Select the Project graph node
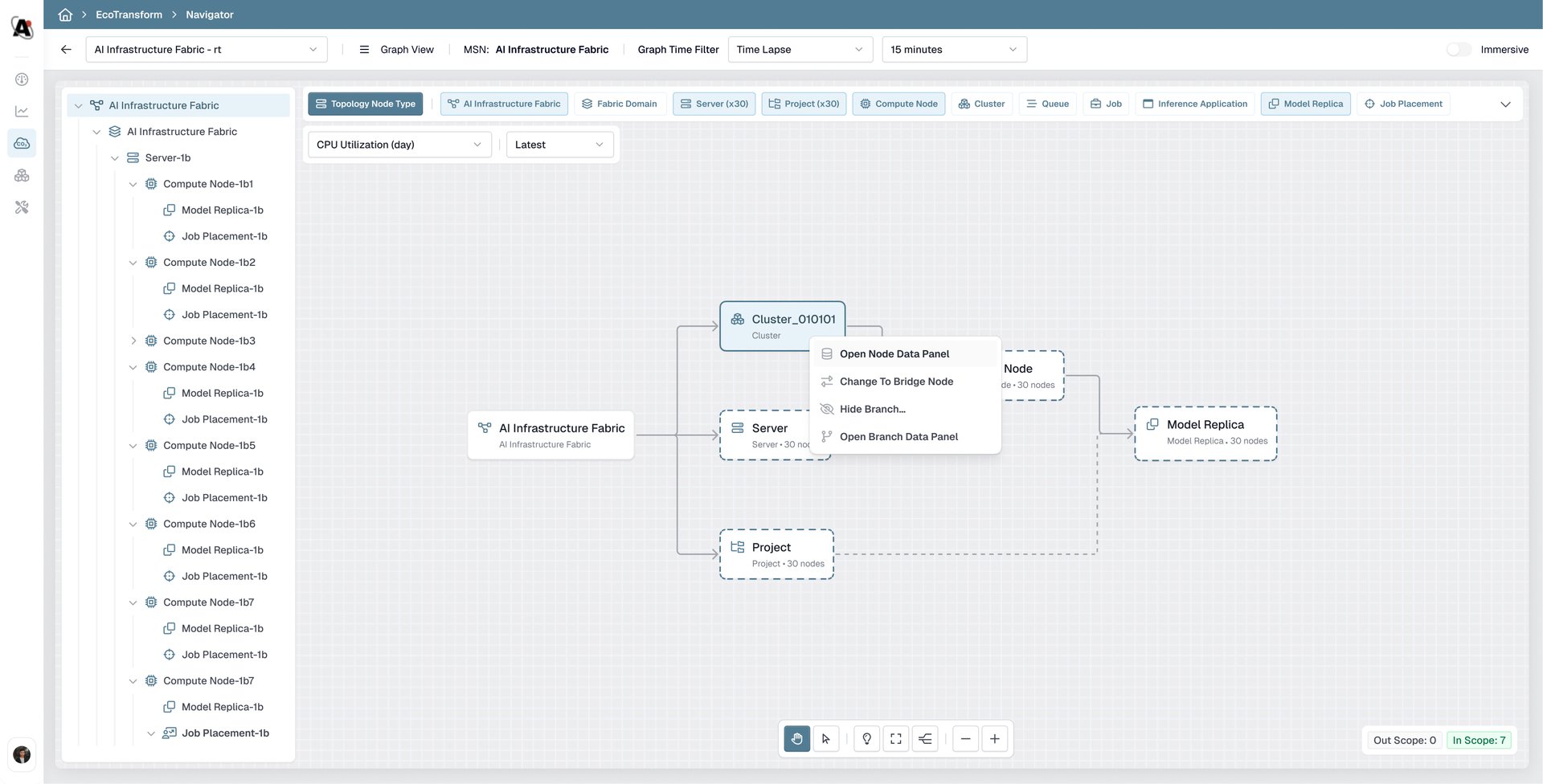This screenshot has height=784, width=1543. click(x=776, y=554)
